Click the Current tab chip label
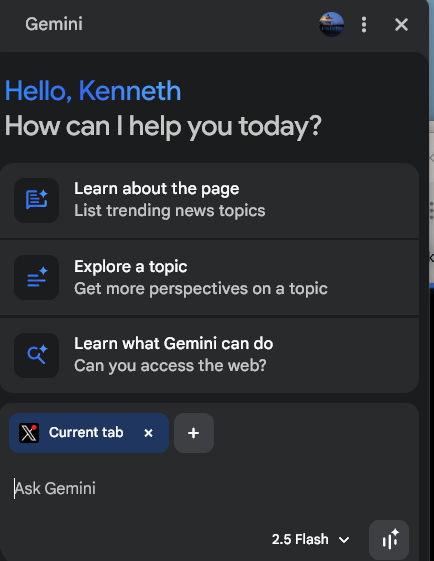This screenshot has height=561, width=434. pyautogui.click(x=86, y=433)
